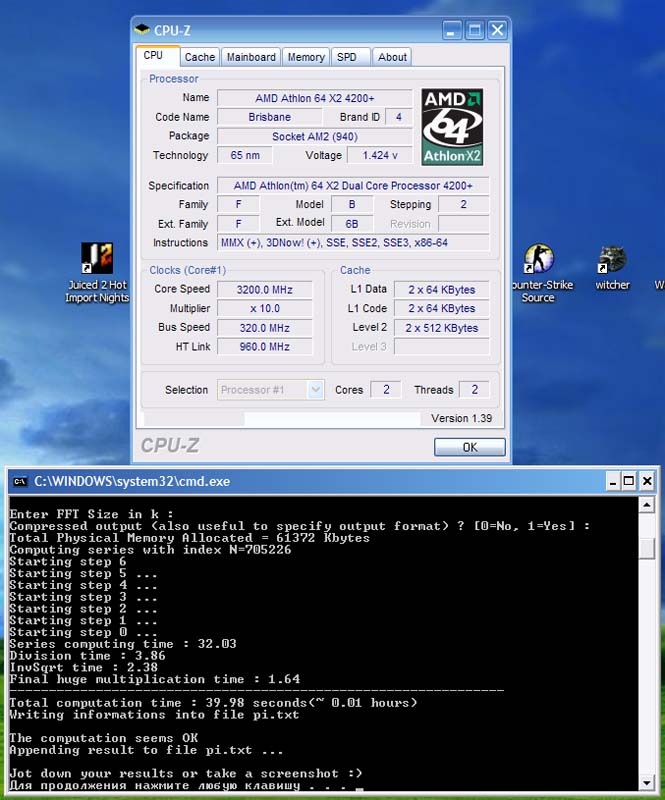Click the Package value Socket AM2 (940)
Screen dimensions: 665x800
(x=314, y=136)
